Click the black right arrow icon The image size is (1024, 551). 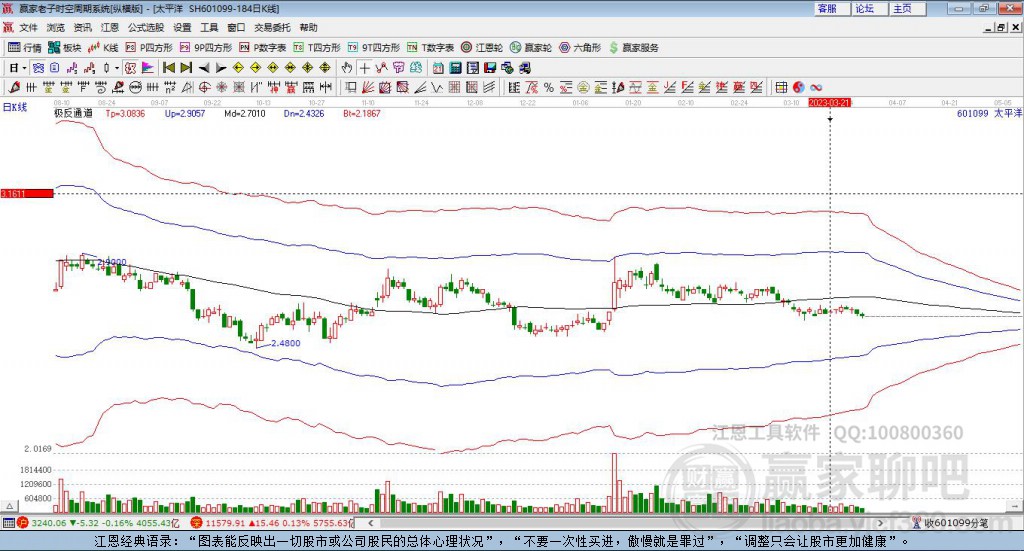pyautogui.click(x=221, y=68)
